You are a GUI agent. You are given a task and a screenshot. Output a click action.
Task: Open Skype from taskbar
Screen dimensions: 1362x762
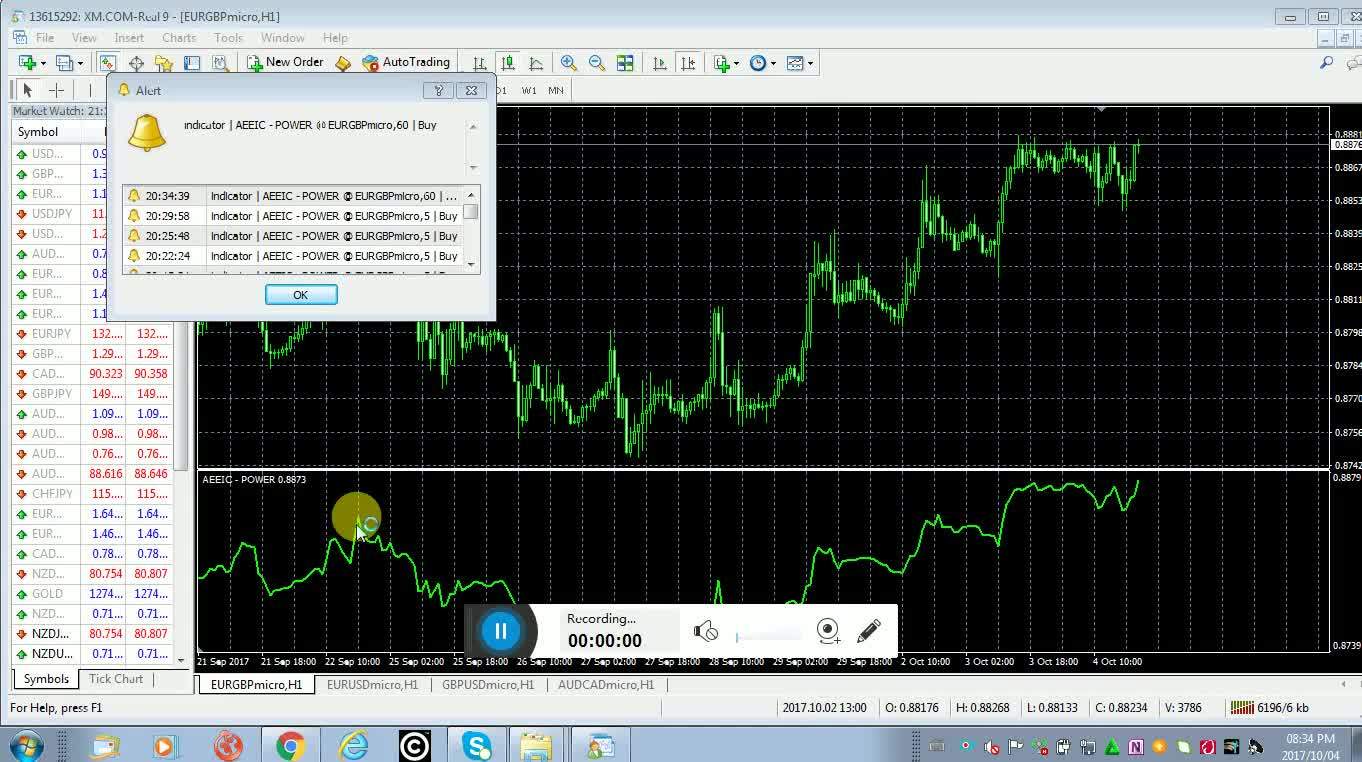click(476, 745)
